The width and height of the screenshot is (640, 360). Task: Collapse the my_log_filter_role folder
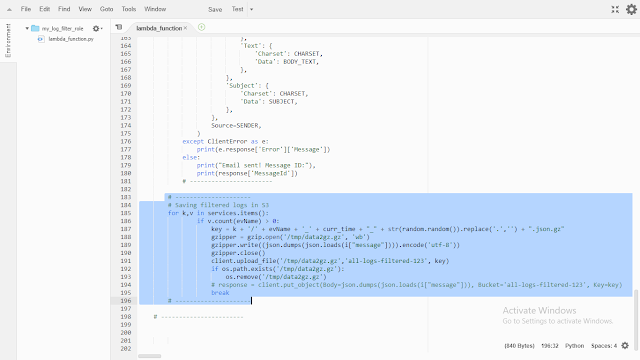click(x=27, y=28)
